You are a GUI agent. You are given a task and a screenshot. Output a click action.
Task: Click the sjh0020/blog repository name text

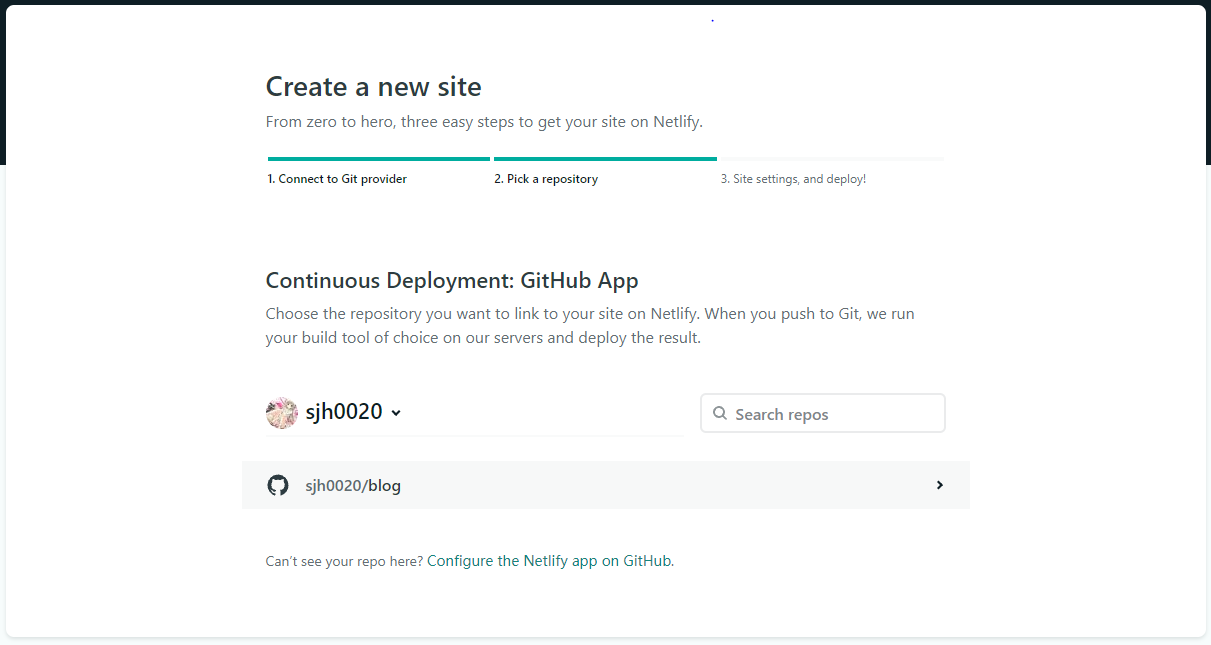click(352, 485)
